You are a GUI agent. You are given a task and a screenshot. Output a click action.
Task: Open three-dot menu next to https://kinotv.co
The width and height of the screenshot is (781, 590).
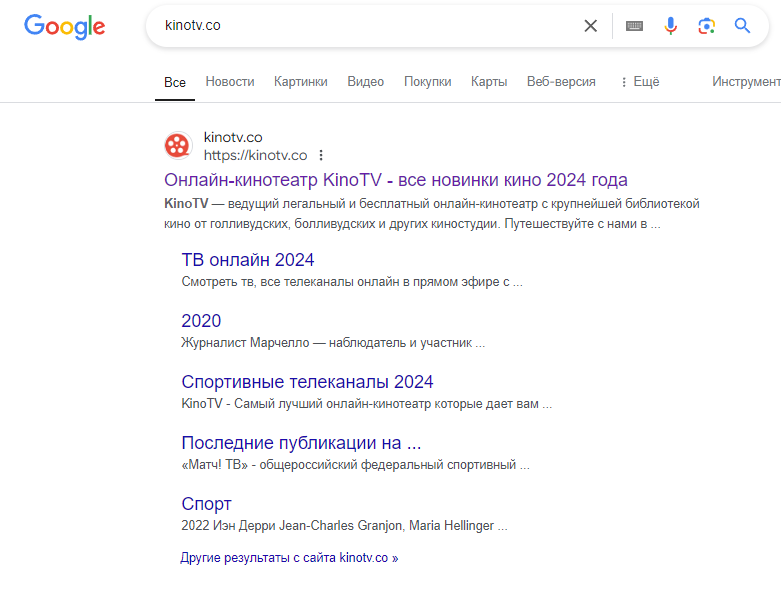click(321, 155)
